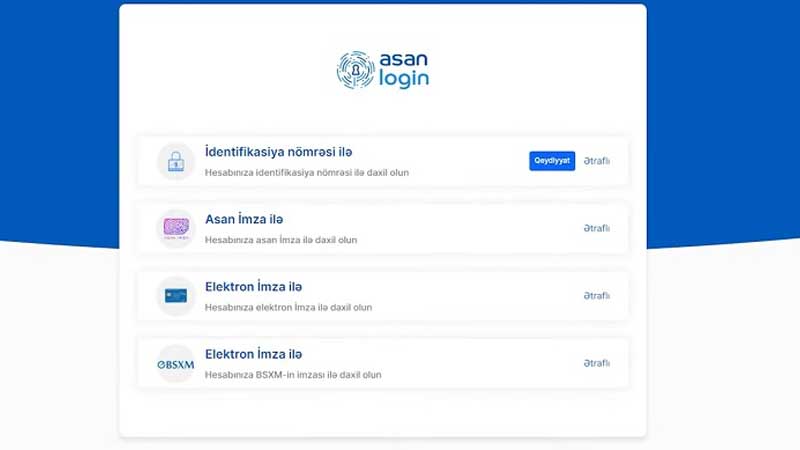Click the asan login fingerprint logo
The width and height of the screenshot is (800, 450).
[x=356, y=70]
